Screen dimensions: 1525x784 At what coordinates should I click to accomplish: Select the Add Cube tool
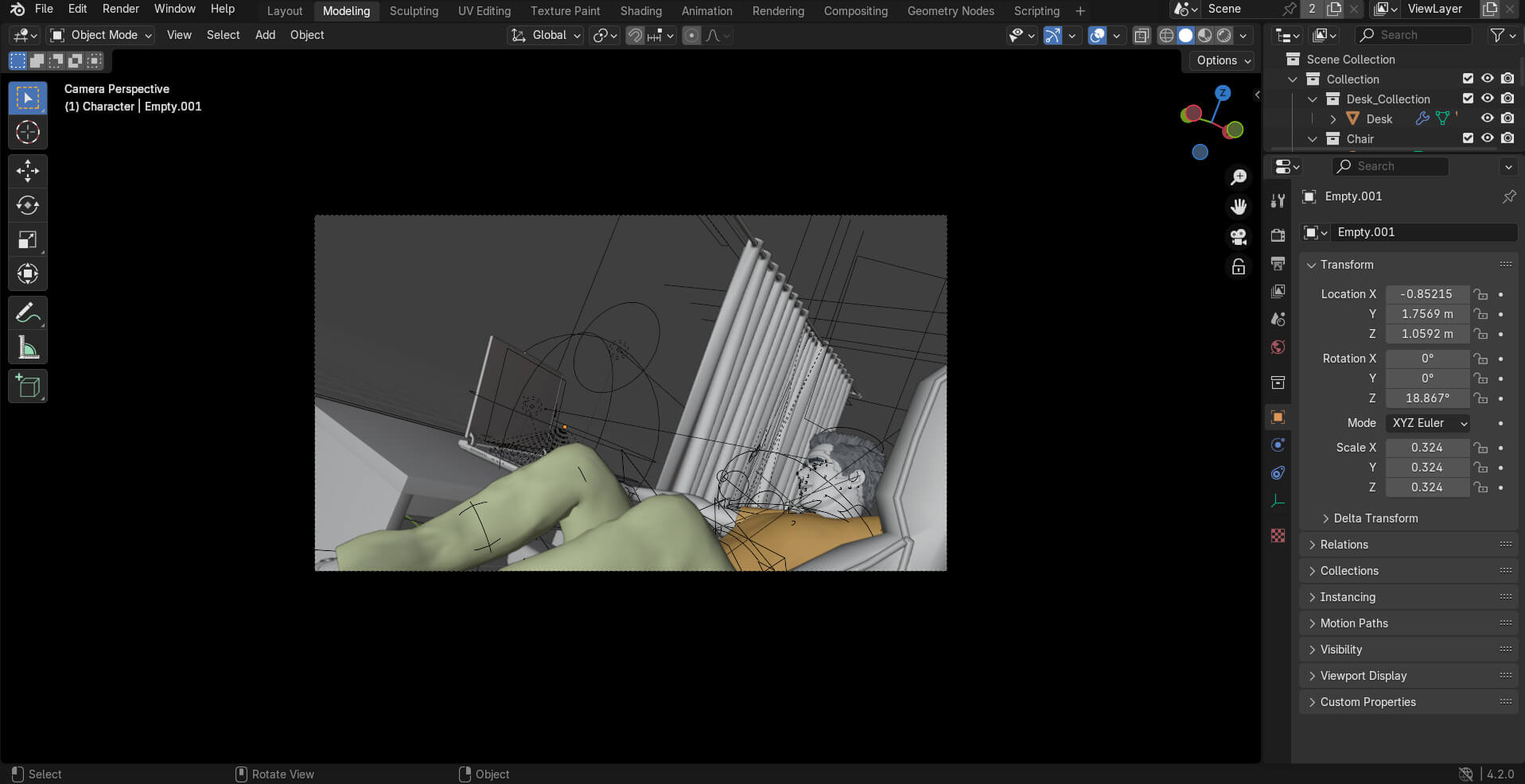click(x=28, y=386)
